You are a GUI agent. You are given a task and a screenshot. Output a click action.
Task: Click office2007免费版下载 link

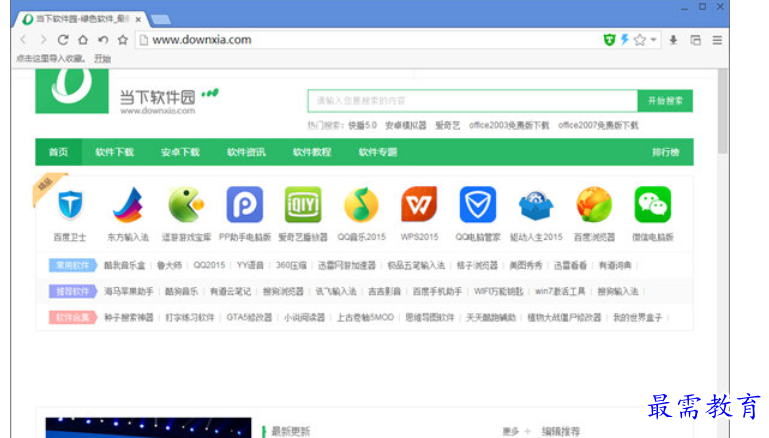[598, 125]
